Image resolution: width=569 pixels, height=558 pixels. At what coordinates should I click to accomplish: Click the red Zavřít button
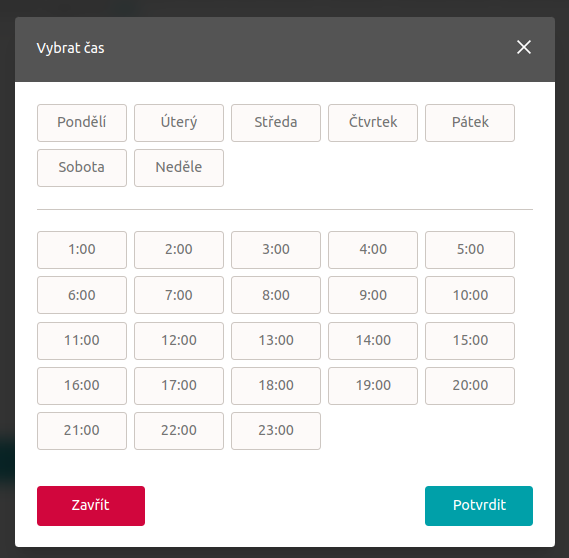tap(91, 506)
